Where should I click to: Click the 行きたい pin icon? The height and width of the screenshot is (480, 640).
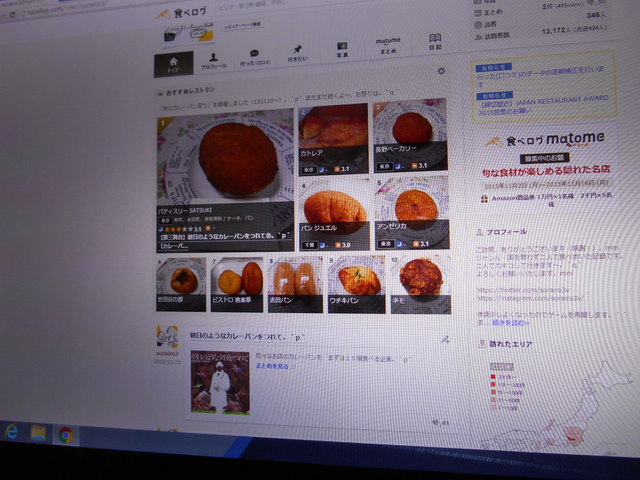click(297, 54)
